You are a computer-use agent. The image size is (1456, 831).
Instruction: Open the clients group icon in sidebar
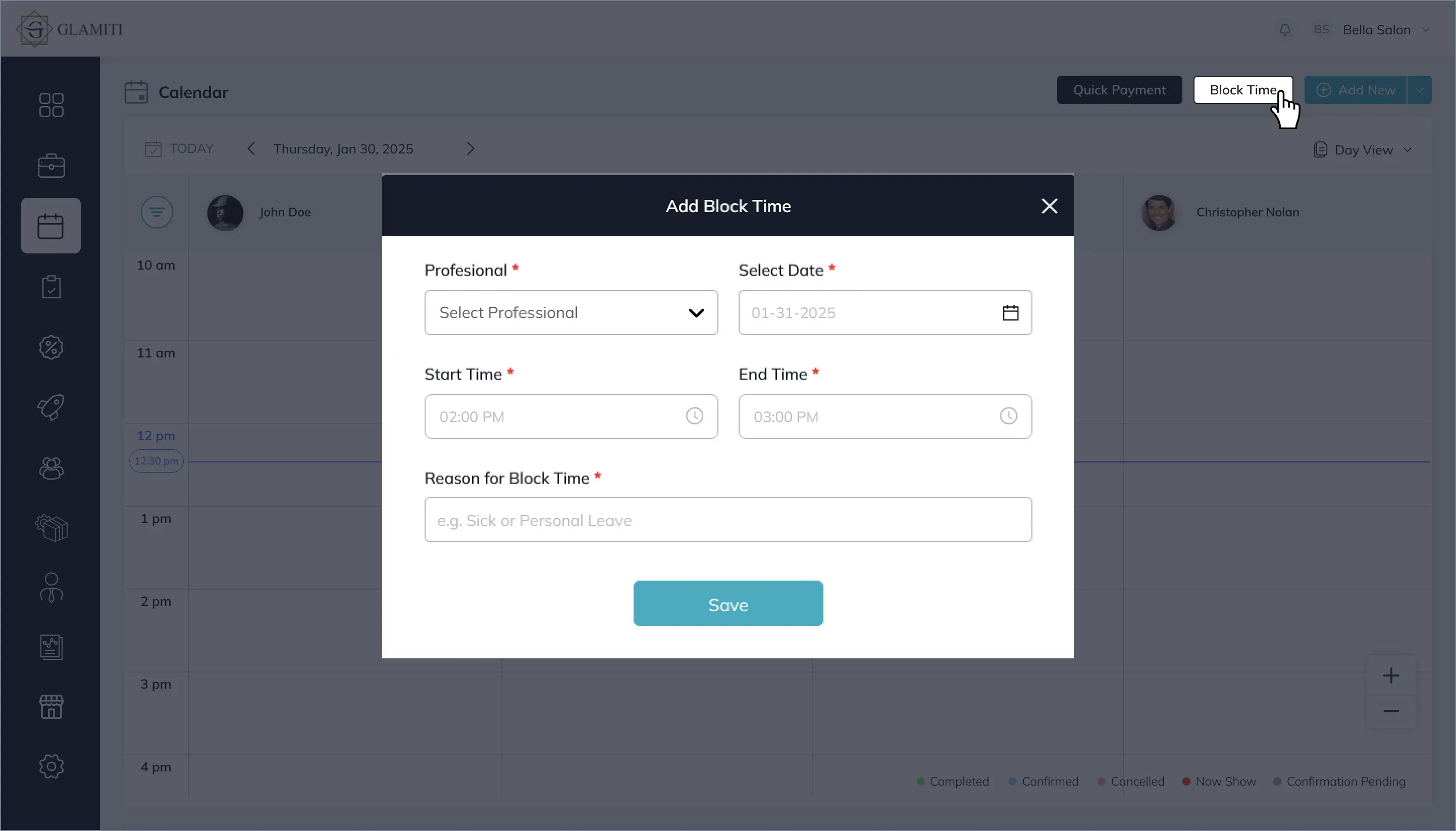[51, 468]
